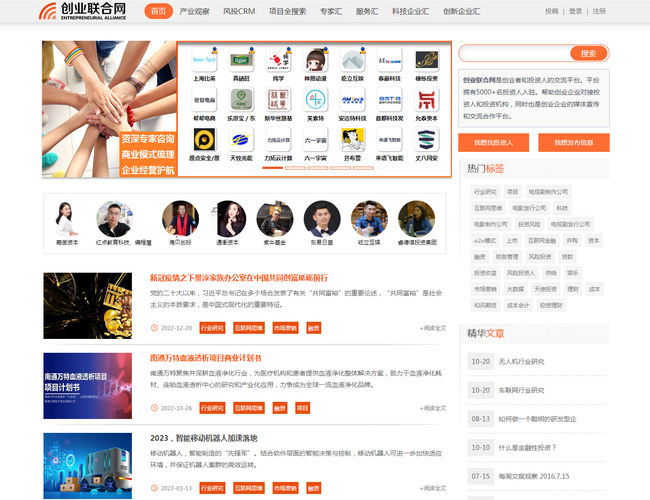Open the 上海比英 Been Tech company icon
The image size is (650, 500).
(x=203, y=60)
